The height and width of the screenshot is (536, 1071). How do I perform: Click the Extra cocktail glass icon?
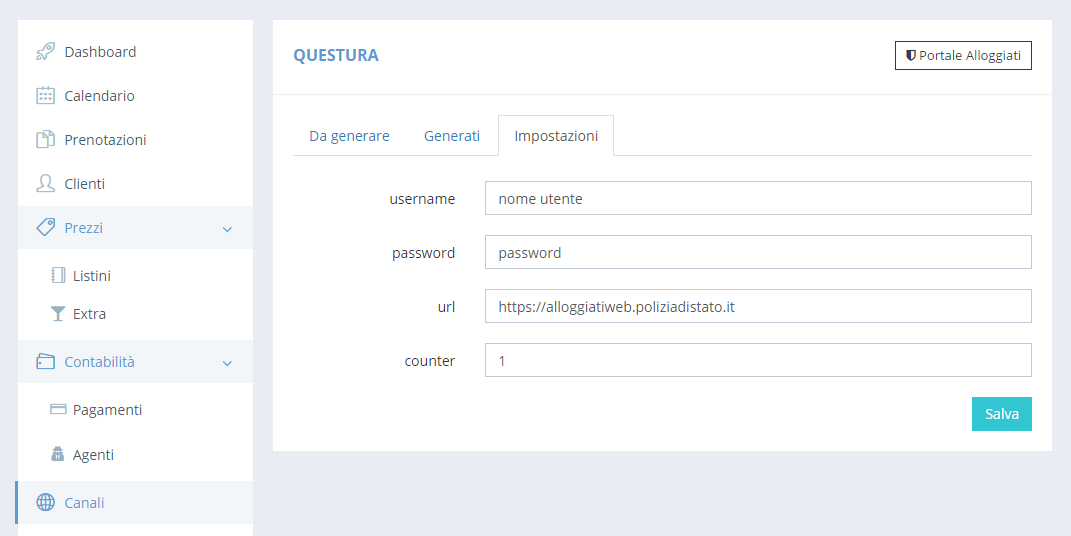(58, 314)
